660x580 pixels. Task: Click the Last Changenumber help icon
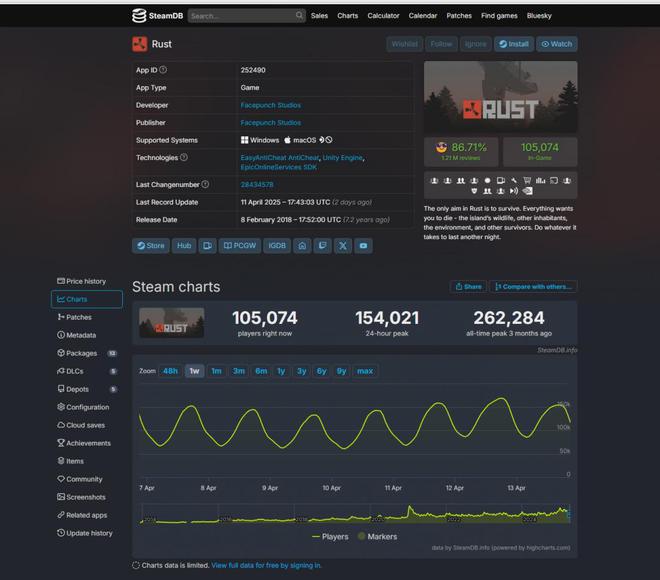(x=205, y=184)
